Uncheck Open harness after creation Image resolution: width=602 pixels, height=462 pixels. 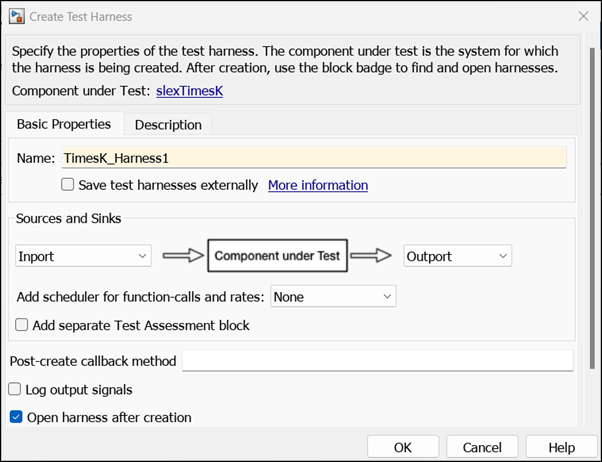(15, 417)
